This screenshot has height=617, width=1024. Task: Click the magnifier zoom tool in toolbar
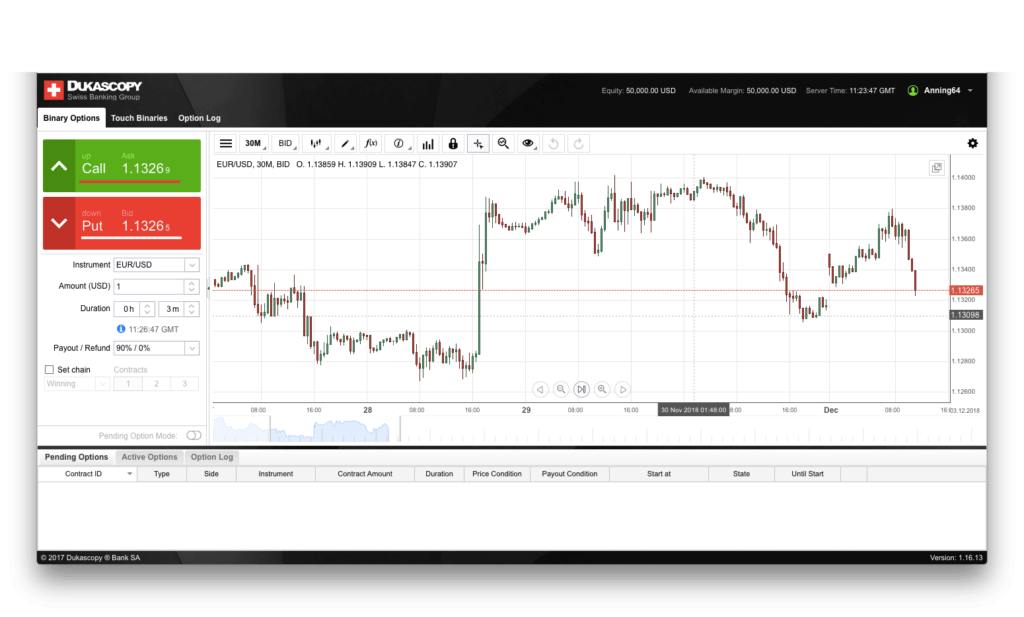[x=503, y=144]
